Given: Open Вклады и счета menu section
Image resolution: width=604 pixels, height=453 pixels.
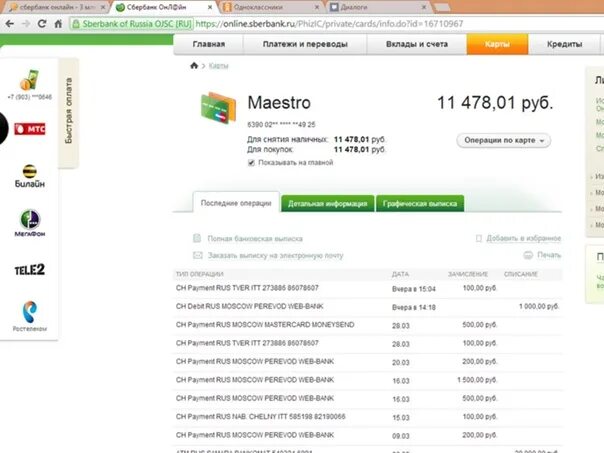Looking at the screenshot, I should 417,44.
